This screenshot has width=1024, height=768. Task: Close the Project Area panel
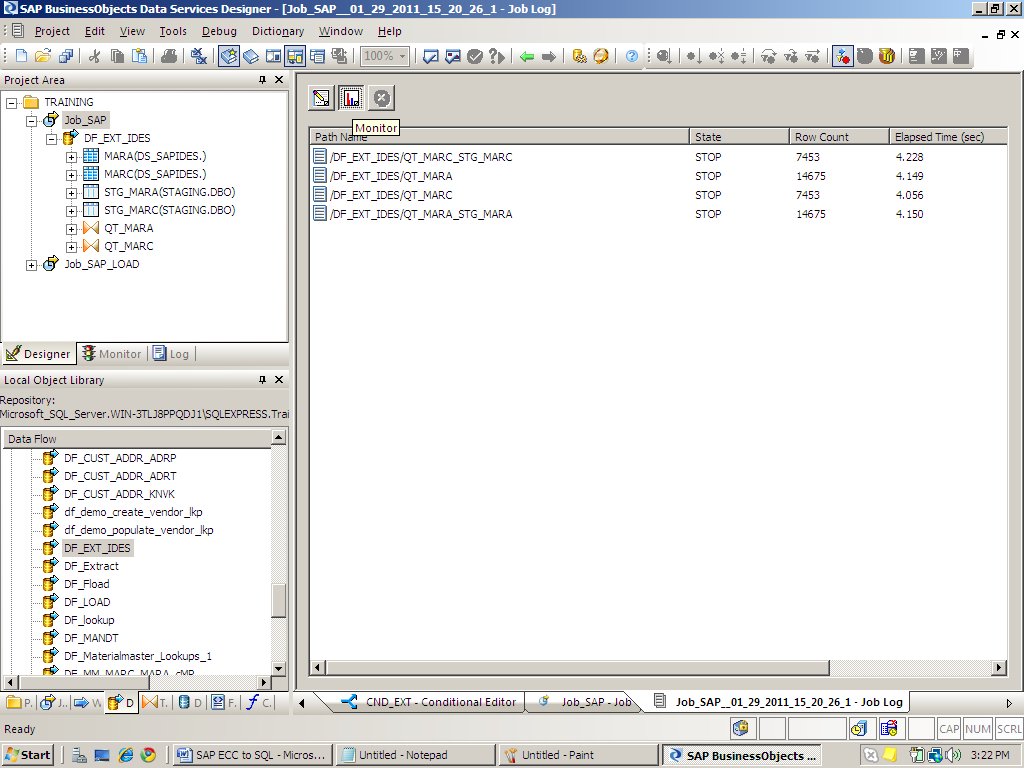(279, 80)
